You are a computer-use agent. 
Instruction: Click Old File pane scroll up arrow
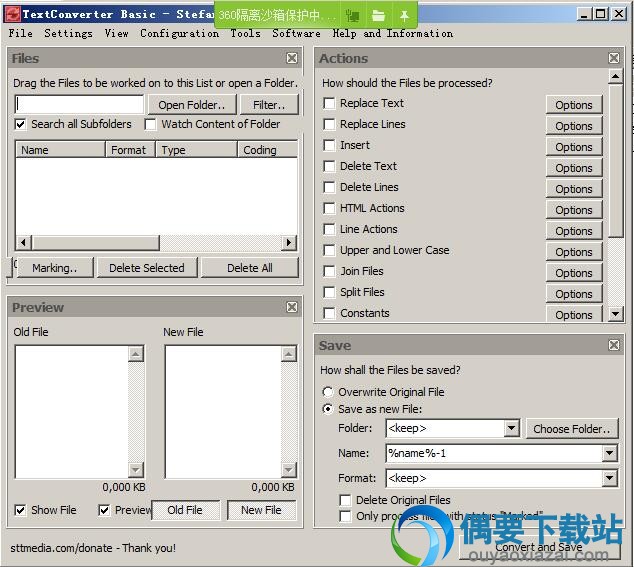[135, 354]
